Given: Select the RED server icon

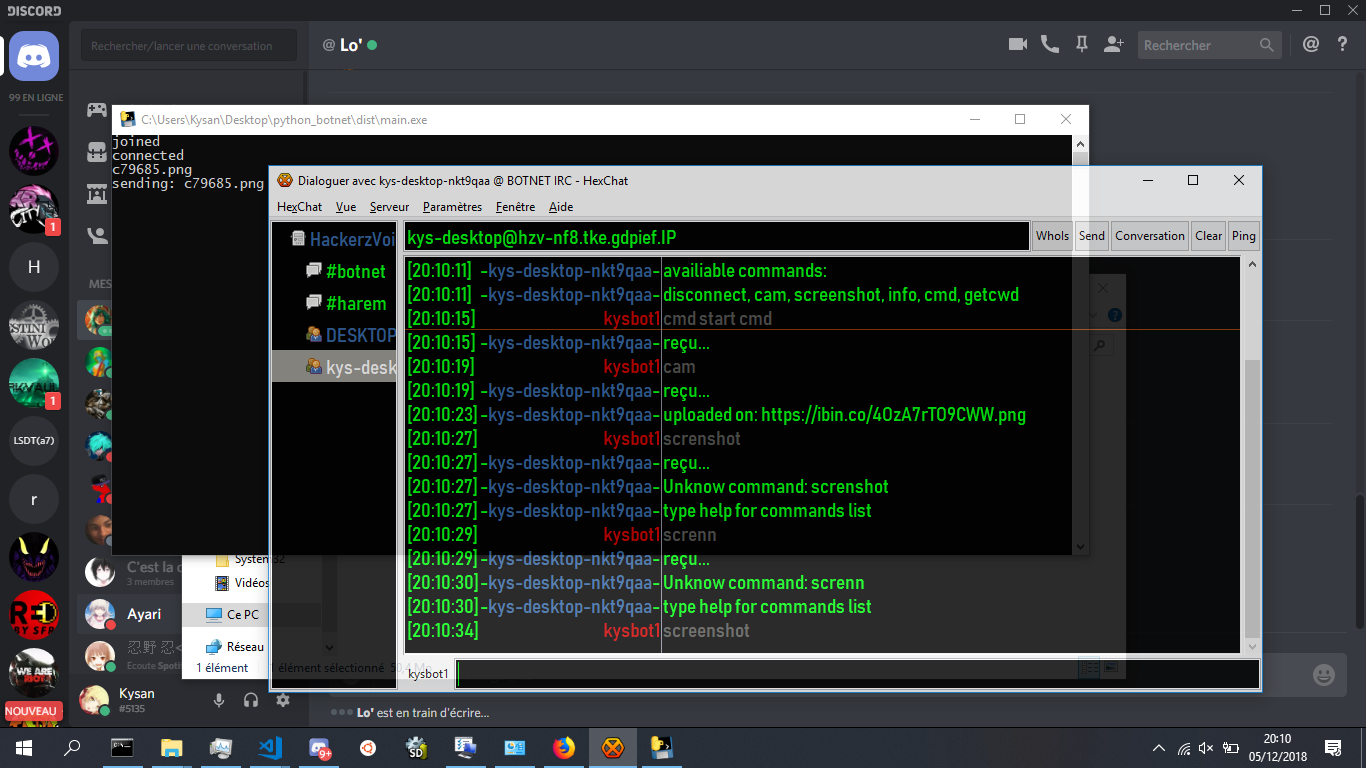Looking at the screenshot, I should (34, 615).
